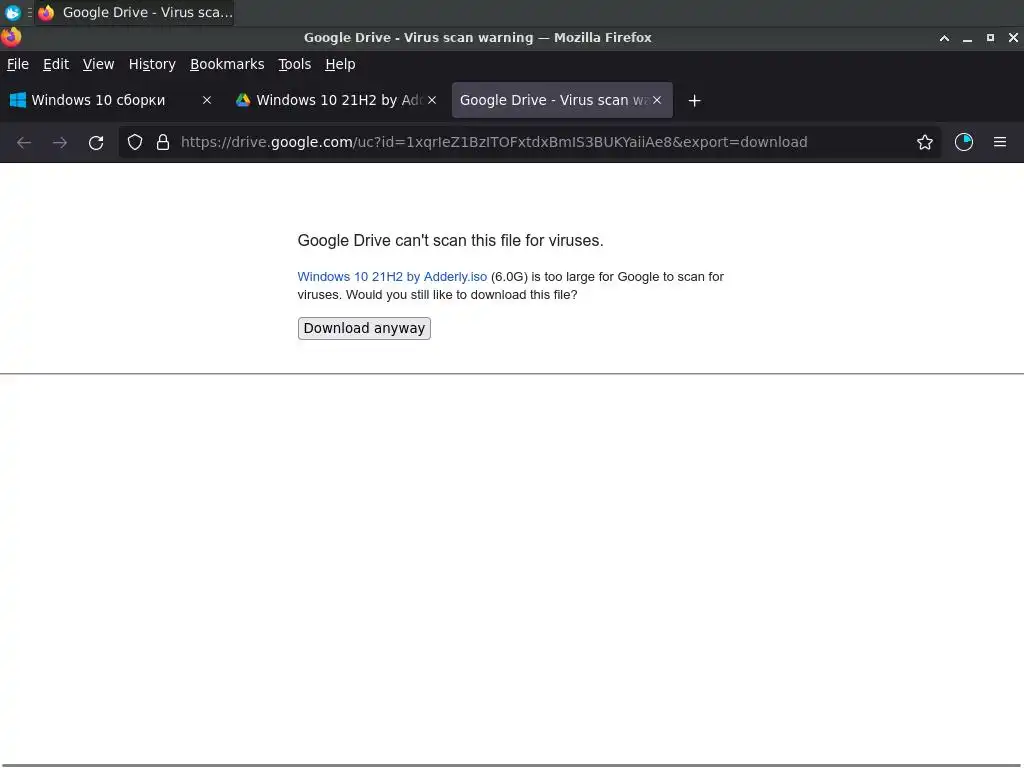Open the hamburger application menu

point(1000,142)
